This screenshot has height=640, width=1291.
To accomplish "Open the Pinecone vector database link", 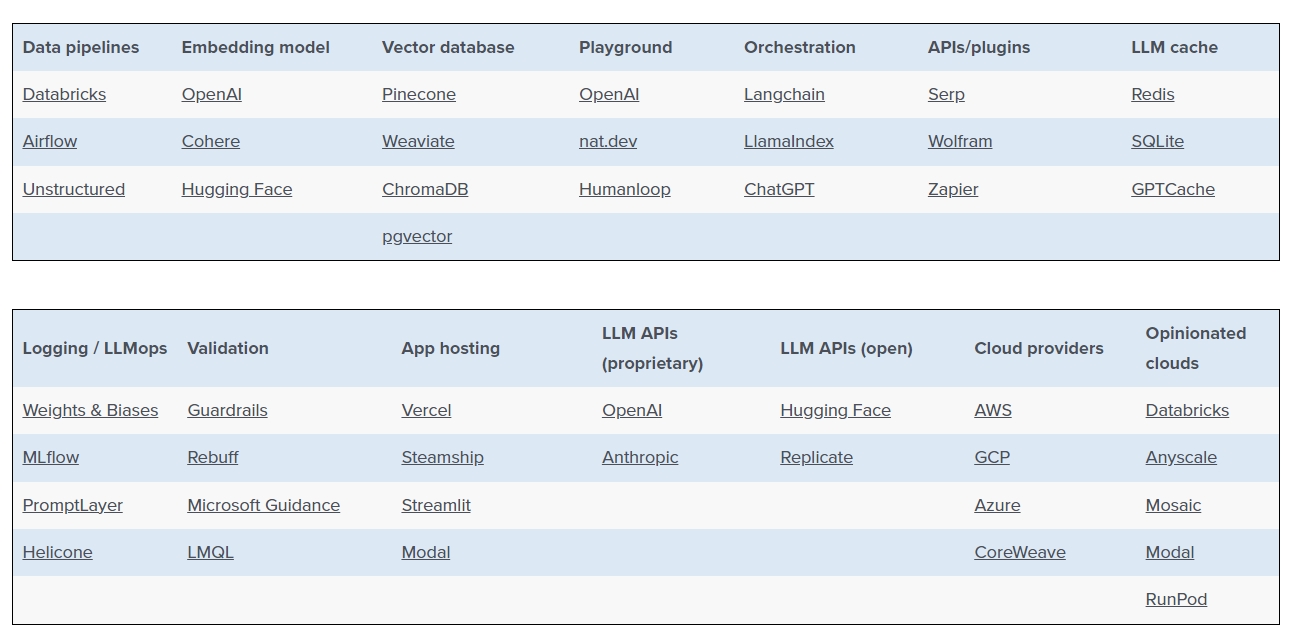I will 418,94.
